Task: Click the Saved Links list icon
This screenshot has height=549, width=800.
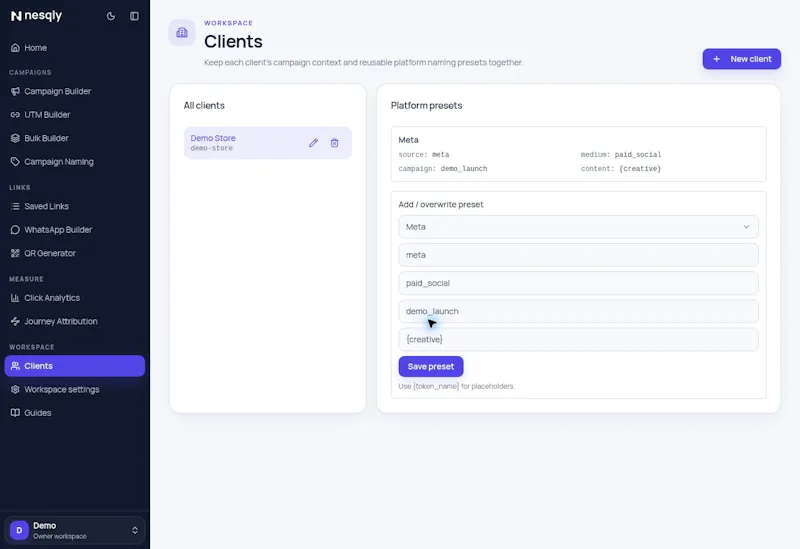Action: [15, 206]
